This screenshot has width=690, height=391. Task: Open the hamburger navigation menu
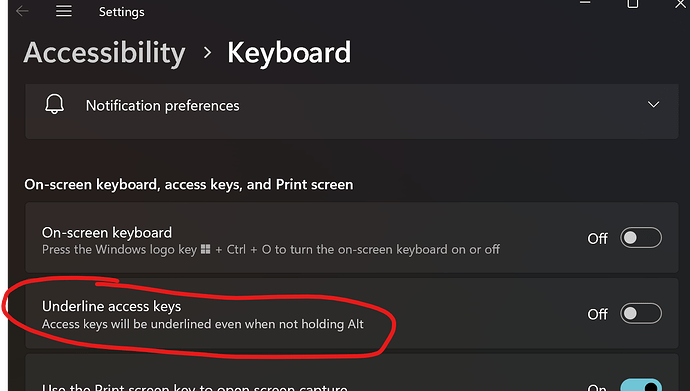coord(64,11)
